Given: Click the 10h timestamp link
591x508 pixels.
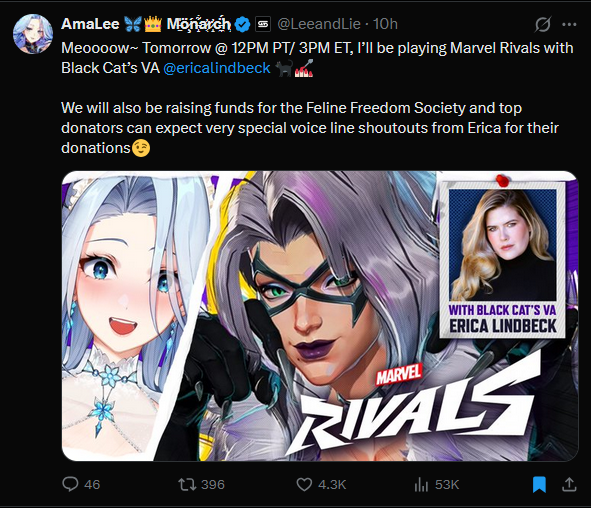Looking at the screenshot, I should (385, 24).
